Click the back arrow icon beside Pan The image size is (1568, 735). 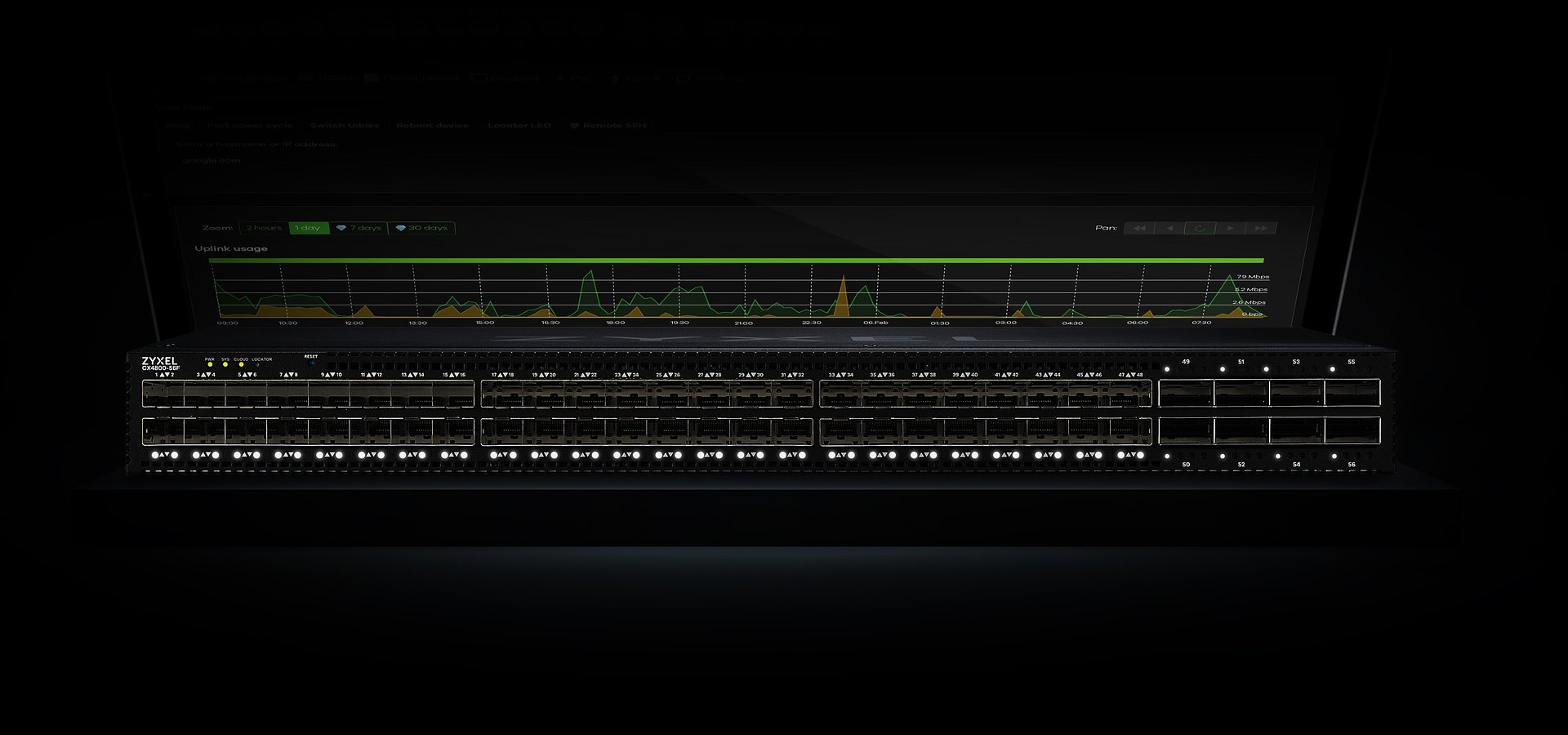coord(1171,229)
